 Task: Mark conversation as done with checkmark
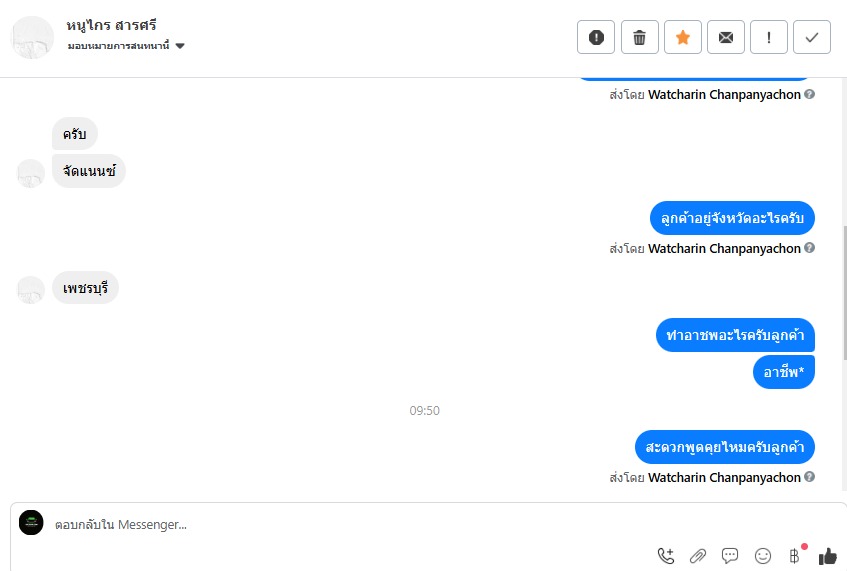point(812,37)
